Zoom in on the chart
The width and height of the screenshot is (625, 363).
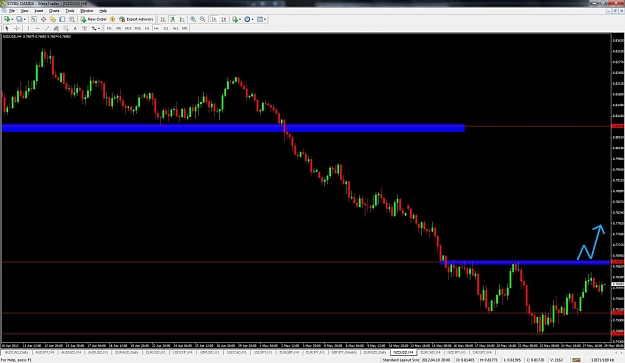[193, 19]
